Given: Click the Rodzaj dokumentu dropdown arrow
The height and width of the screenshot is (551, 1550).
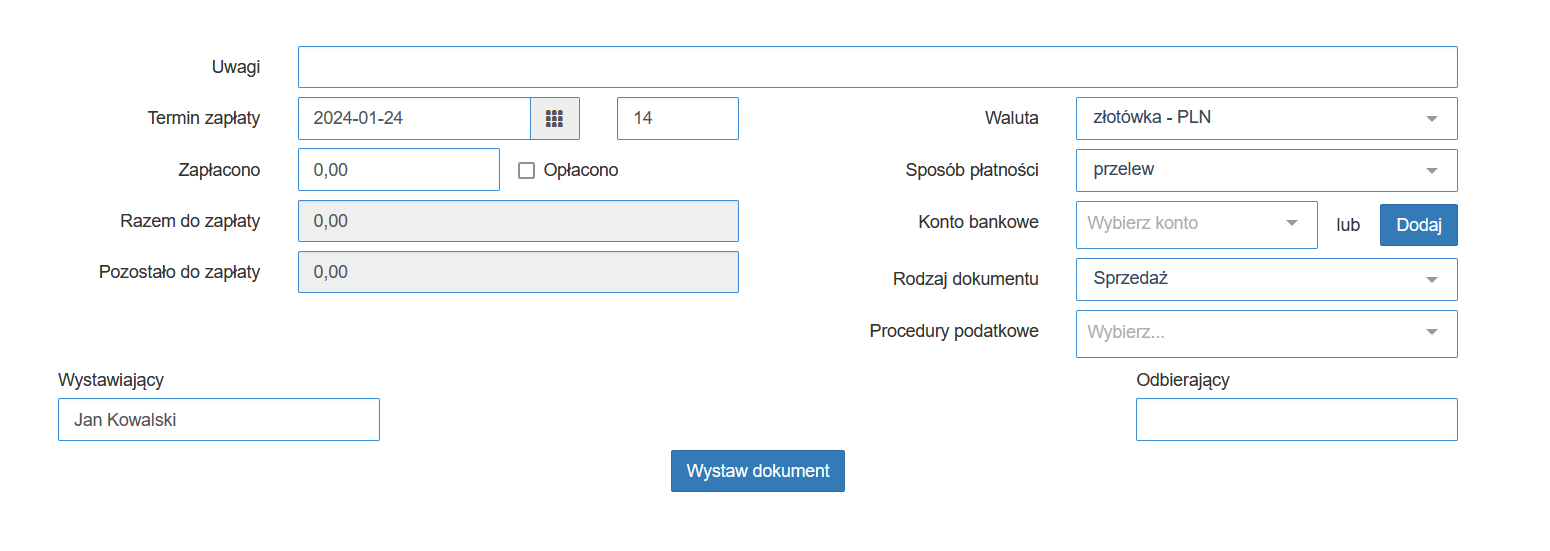Looking at the screenshot, I should click(1432, 280).
